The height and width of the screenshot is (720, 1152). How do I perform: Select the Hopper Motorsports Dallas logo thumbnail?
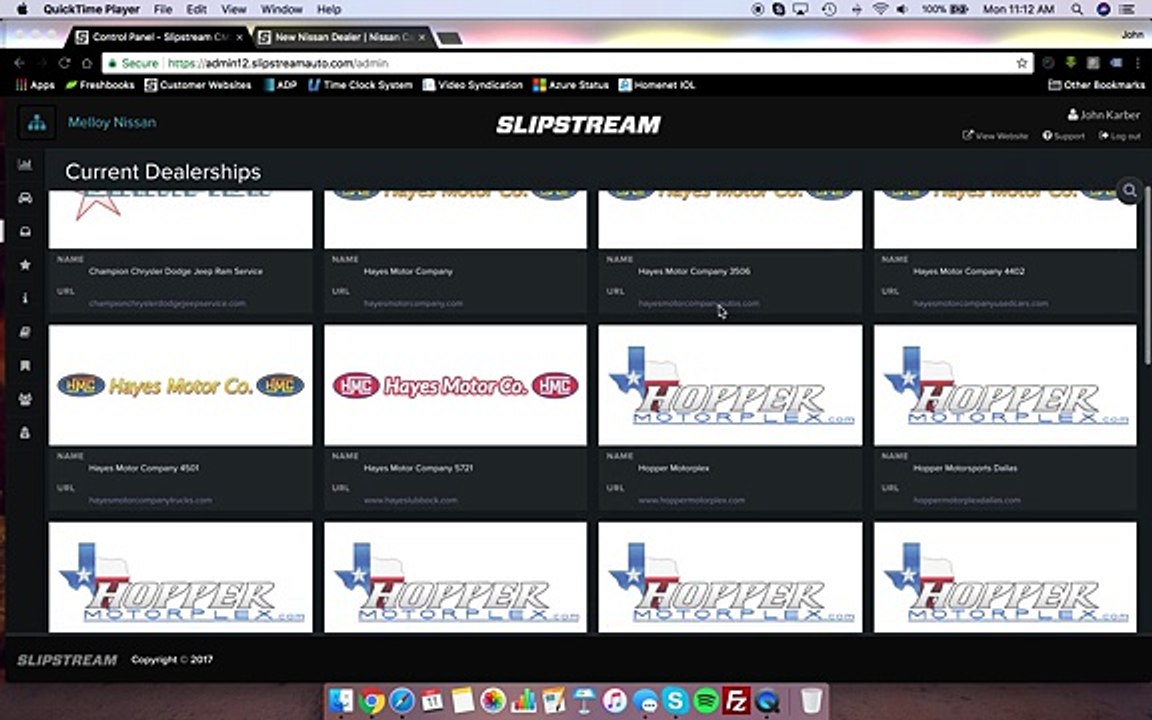pos(1005,386)
